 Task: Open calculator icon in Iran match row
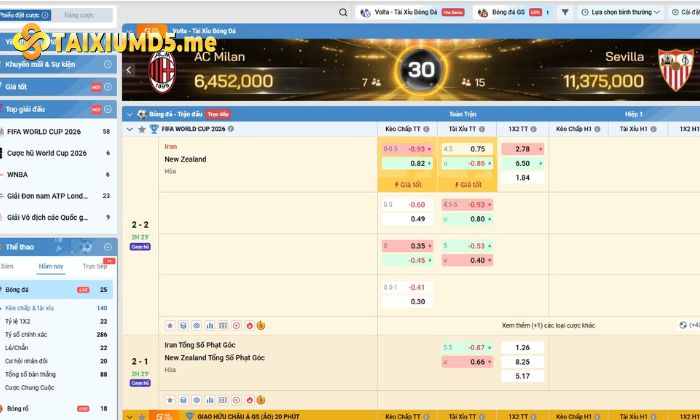[x=183, y=325]
